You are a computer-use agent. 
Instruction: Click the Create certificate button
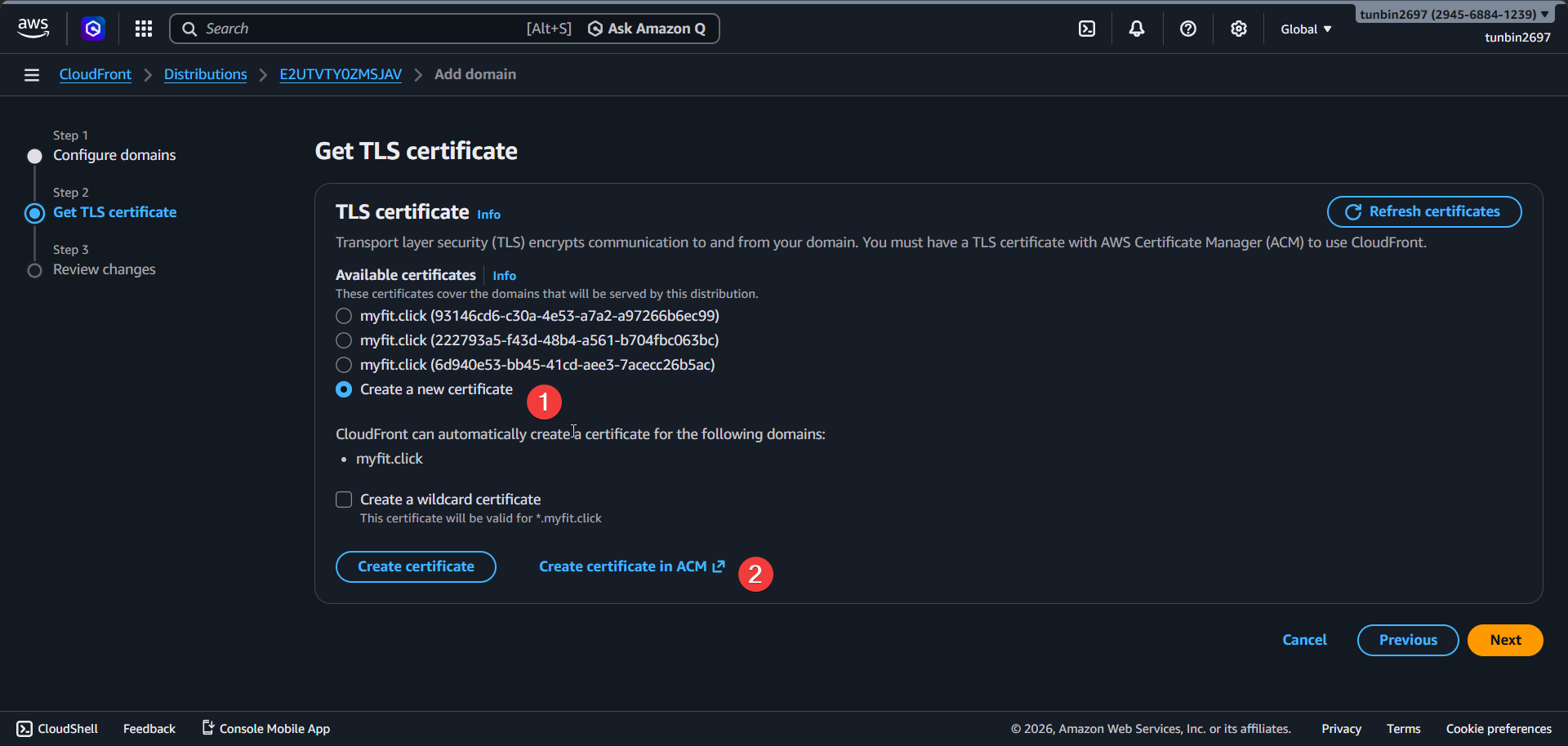[415, 566]
